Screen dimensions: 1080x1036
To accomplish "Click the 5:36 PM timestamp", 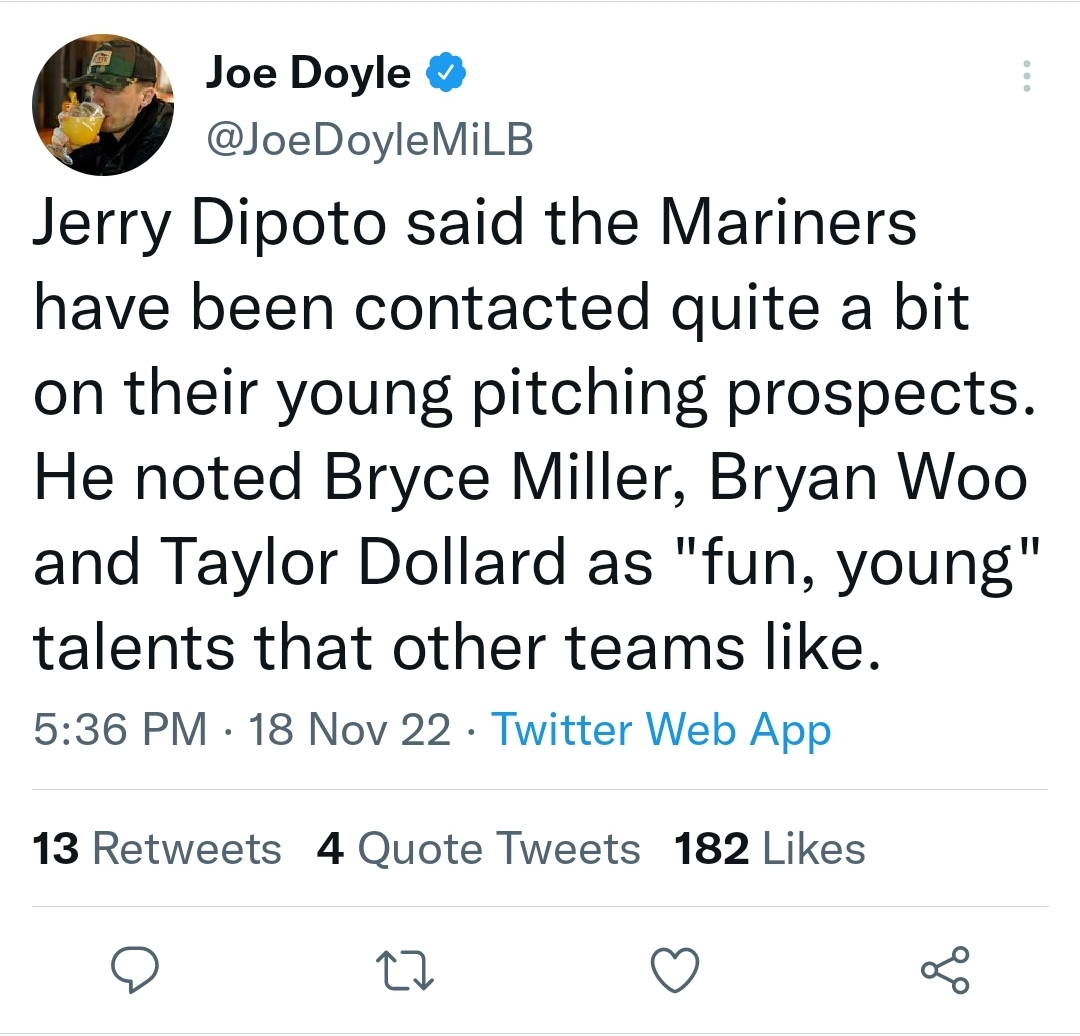I will (120, 729).
